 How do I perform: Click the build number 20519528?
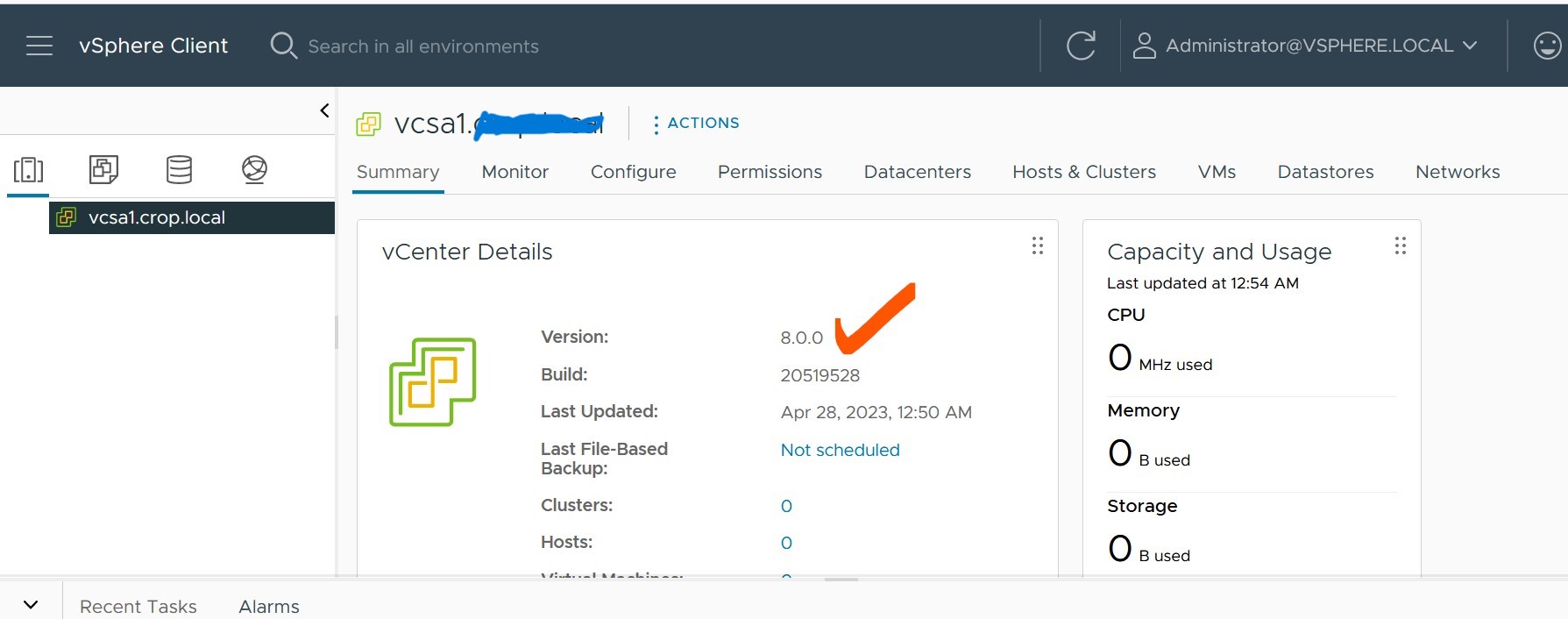point(819,375)
